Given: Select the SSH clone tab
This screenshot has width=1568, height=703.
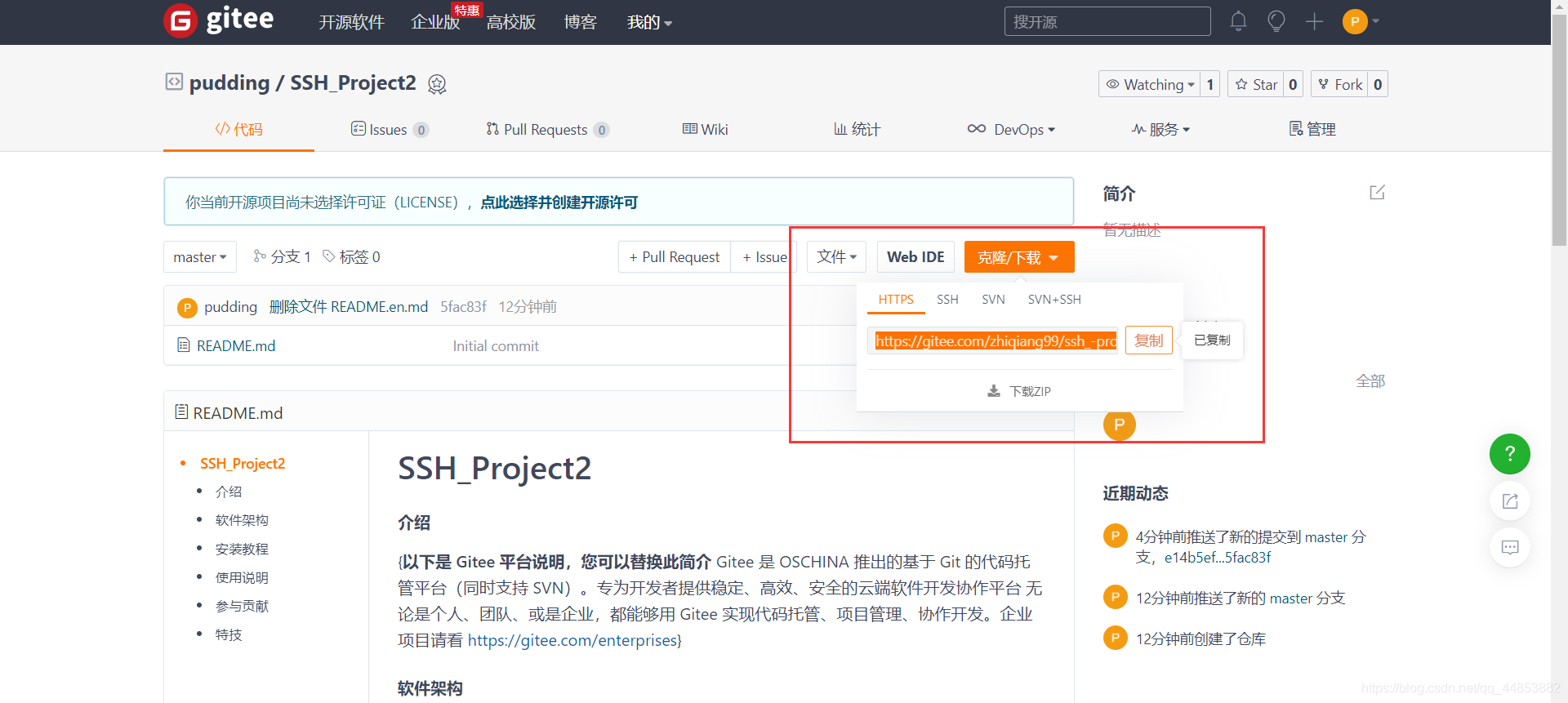Looking at the screenshot, I should (947, 300).
